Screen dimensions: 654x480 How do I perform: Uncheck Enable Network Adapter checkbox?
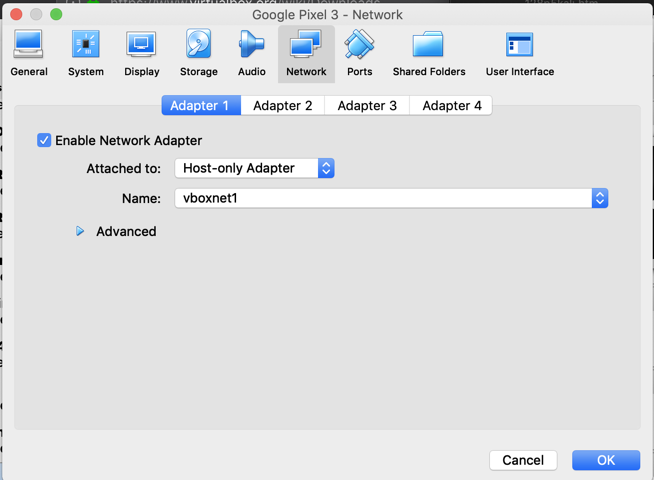[x=44, y=140]
